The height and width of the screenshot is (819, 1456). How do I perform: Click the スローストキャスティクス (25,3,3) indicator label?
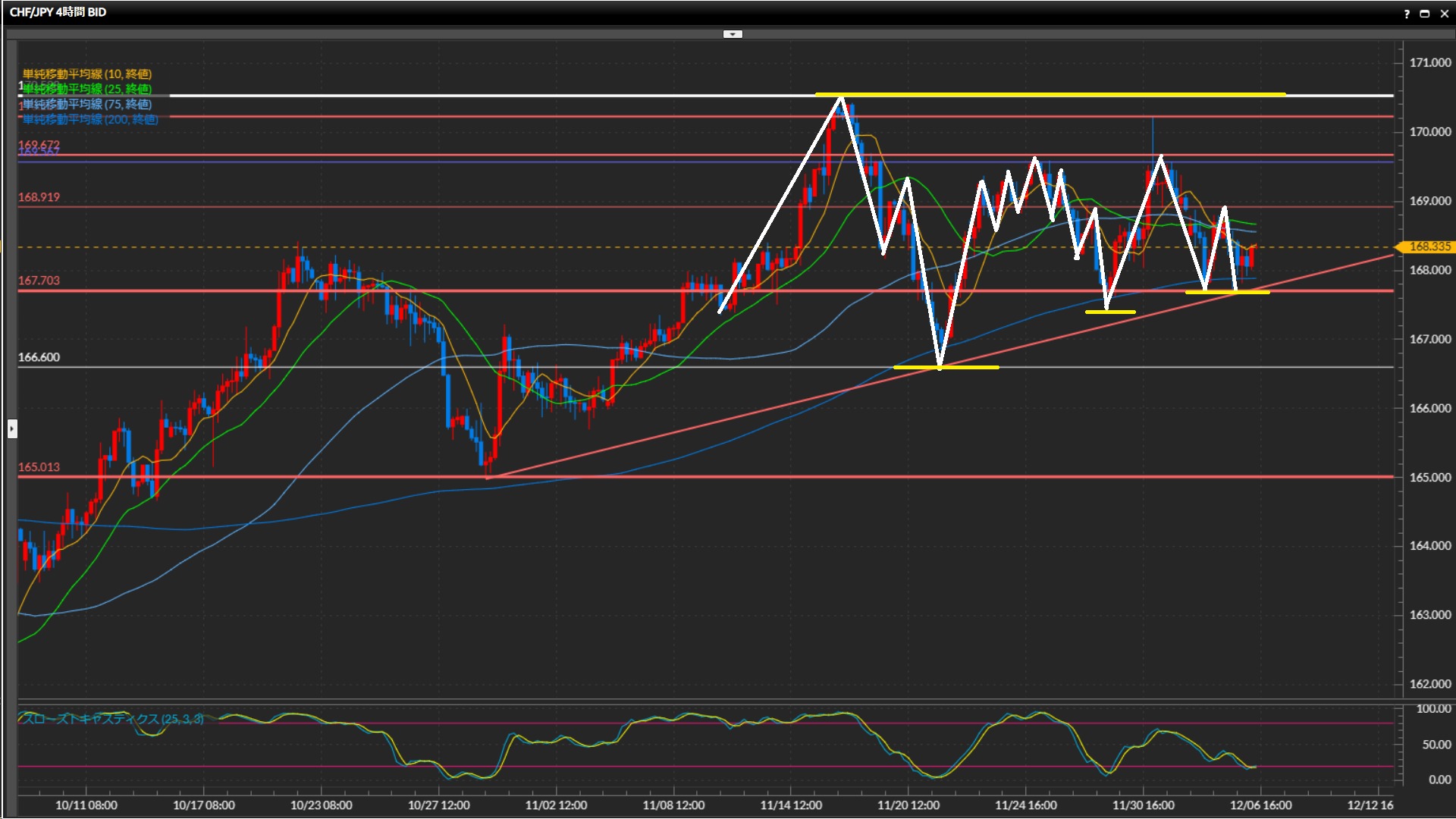pyautogui.click(x=111, y=719)
